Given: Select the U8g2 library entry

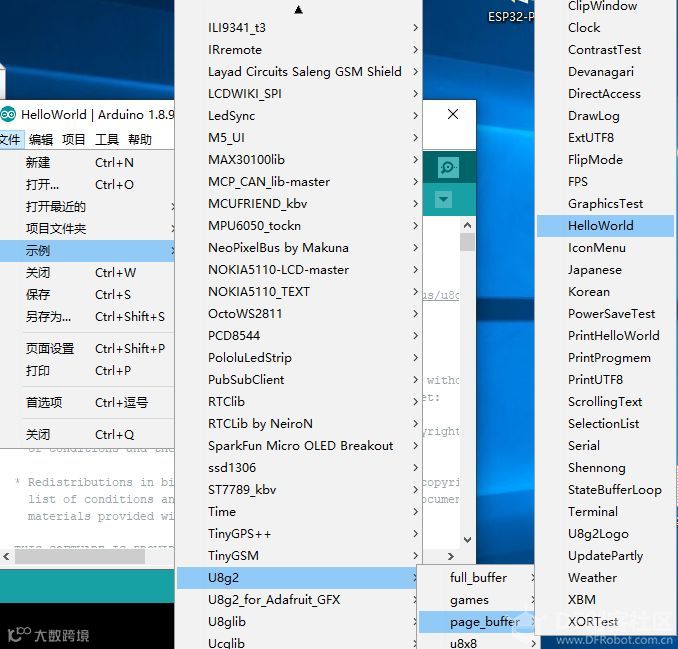Looking at the screenshot, I should point(298,578).
